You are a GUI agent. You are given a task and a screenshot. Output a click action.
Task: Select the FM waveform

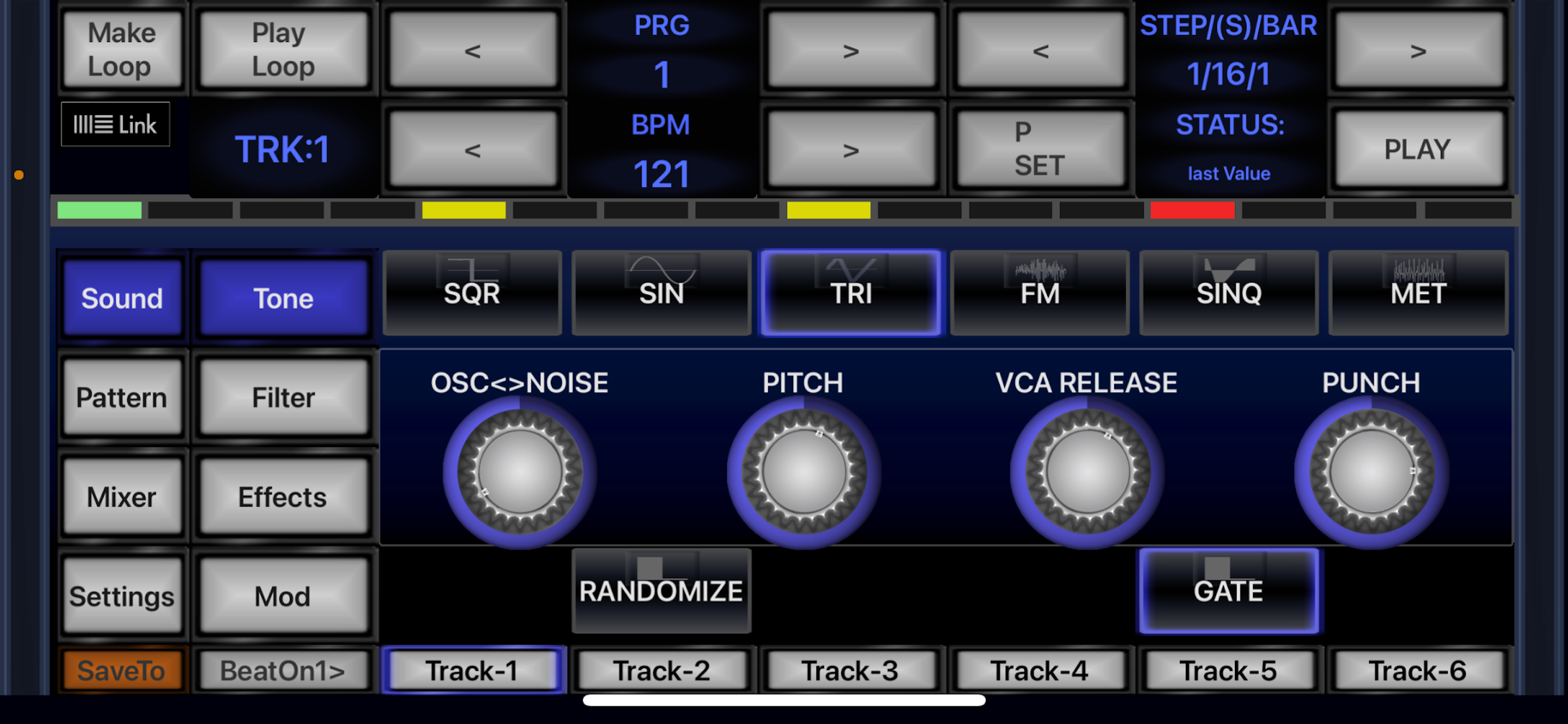(1039, 294)
